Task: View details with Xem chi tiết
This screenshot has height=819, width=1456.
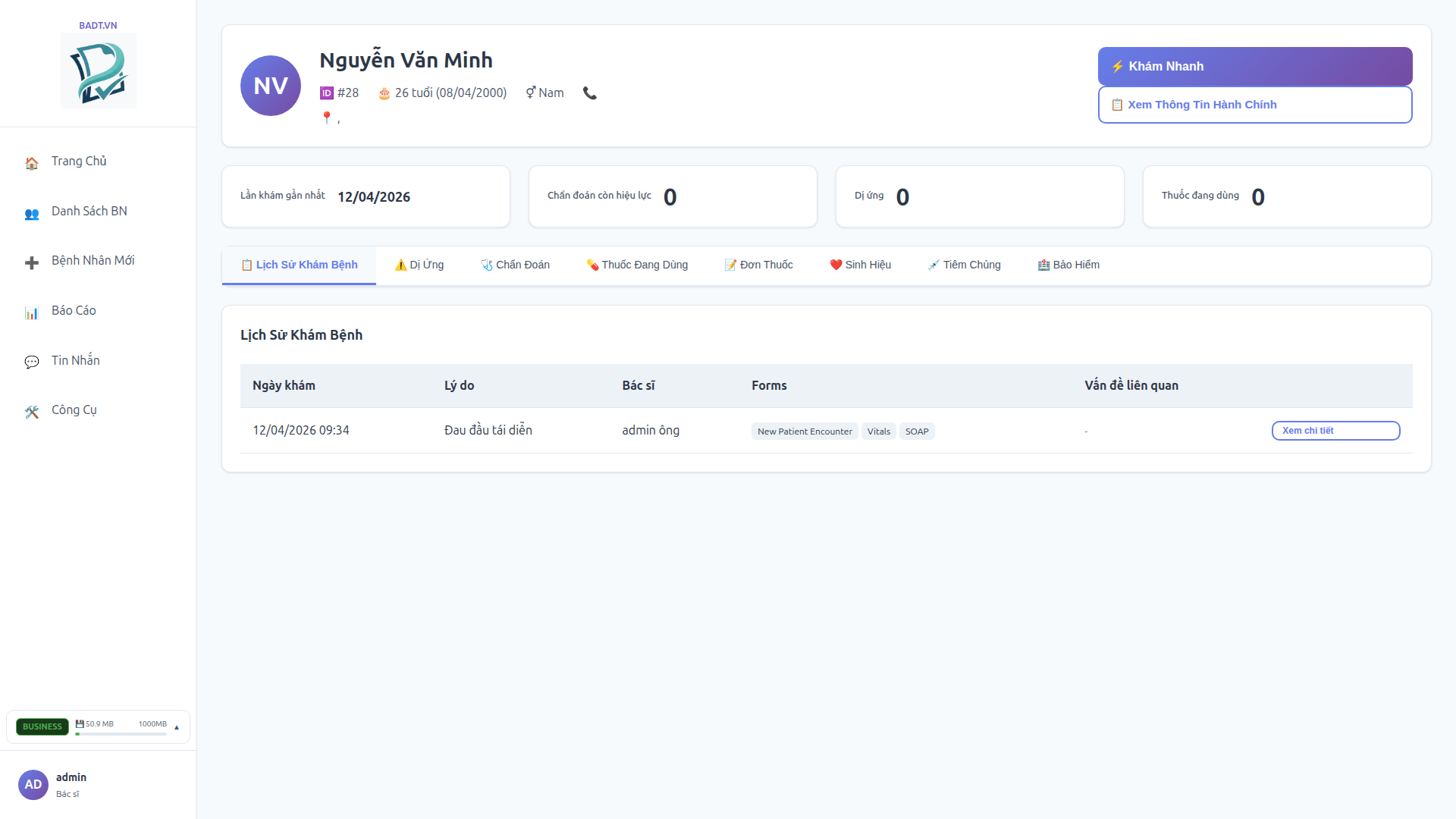Action: pos(1335,431)
